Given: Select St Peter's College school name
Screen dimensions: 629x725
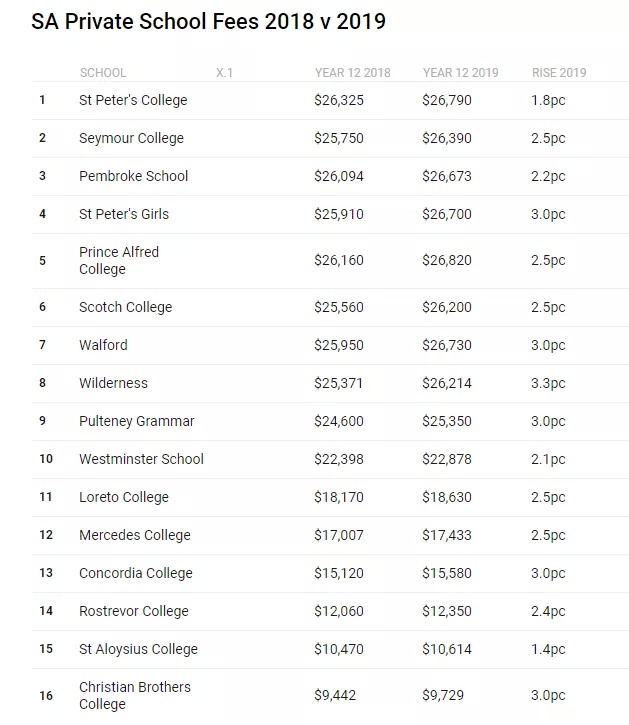Looking at the screenshot, I should [x=133, y=100].
